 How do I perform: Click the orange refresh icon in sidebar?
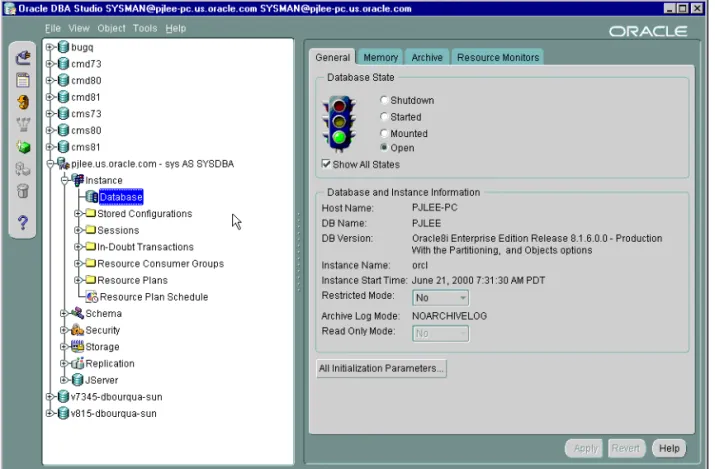click(23, 102)
